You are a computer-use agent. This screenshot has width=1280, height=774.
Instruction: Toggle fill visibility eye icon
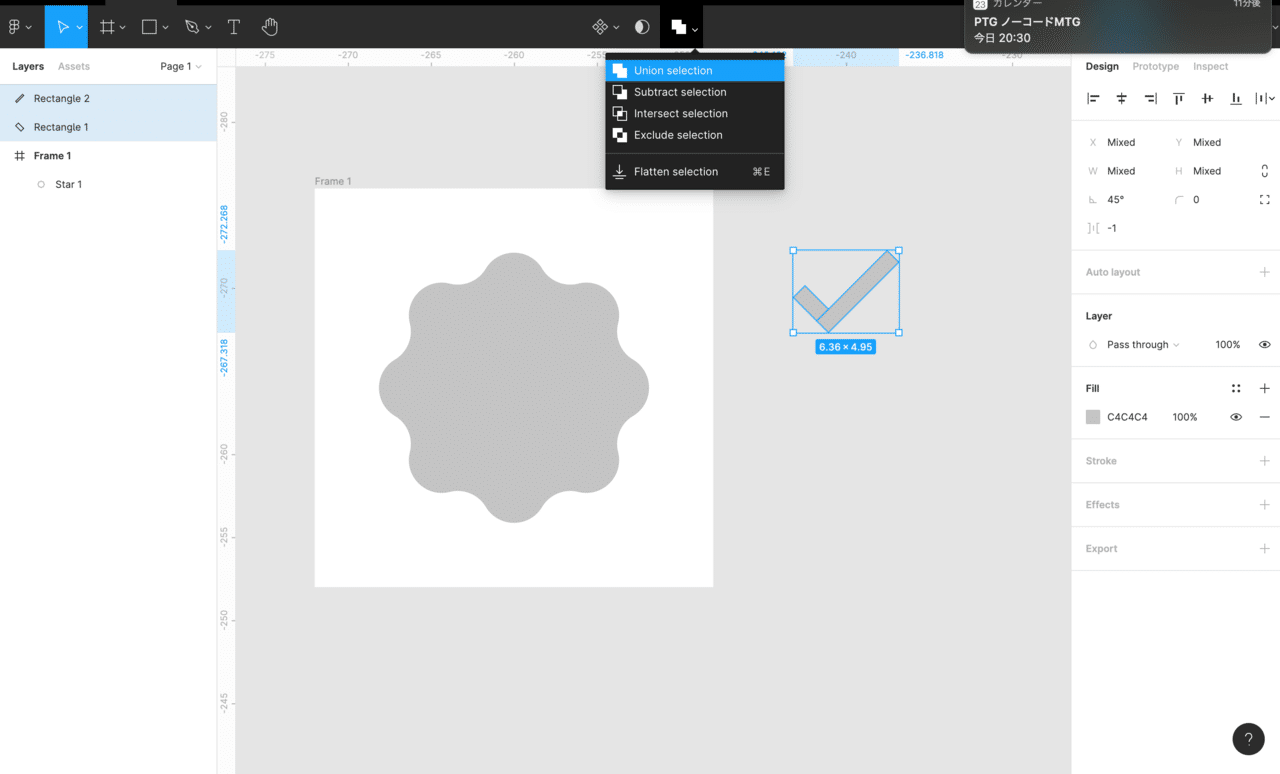click(1236, 417)
